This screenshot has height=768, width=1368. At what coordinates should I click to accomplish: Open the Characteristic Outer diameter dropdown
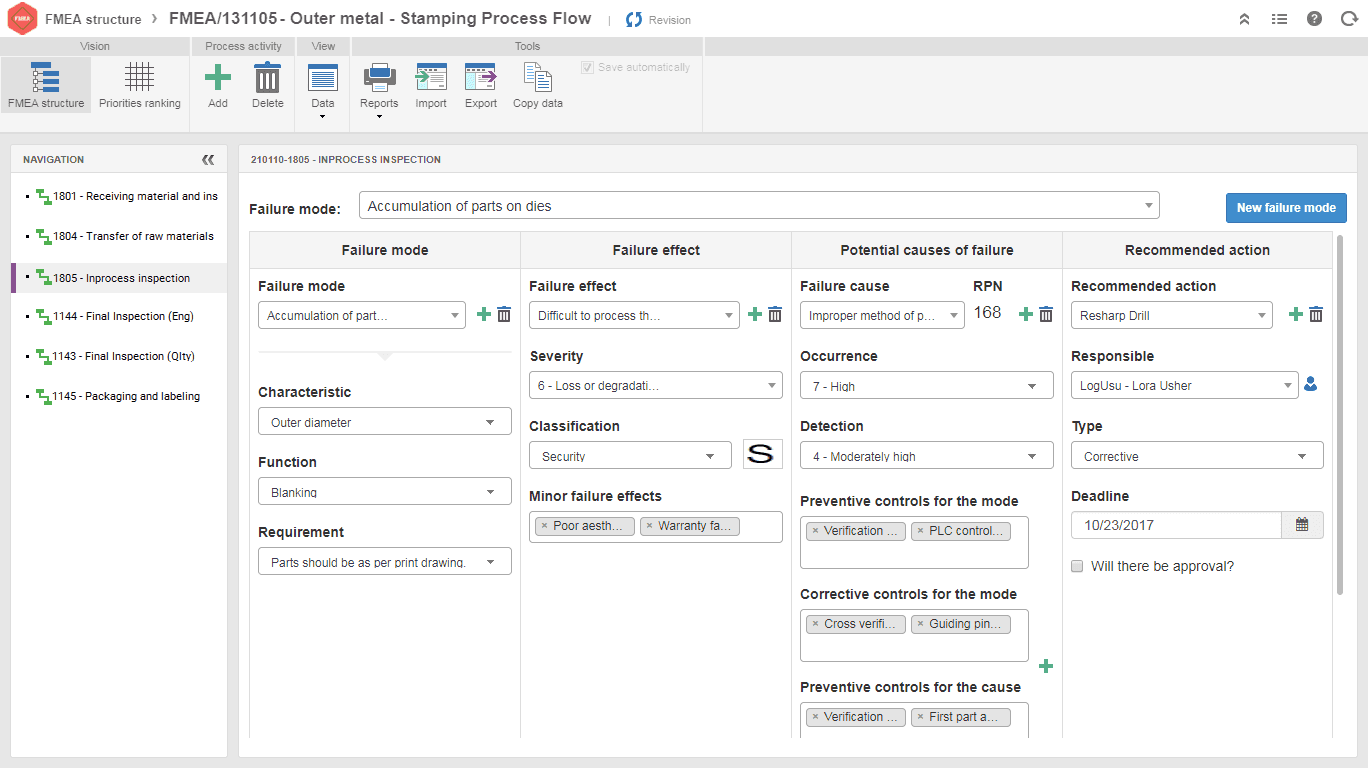[384, 421]
